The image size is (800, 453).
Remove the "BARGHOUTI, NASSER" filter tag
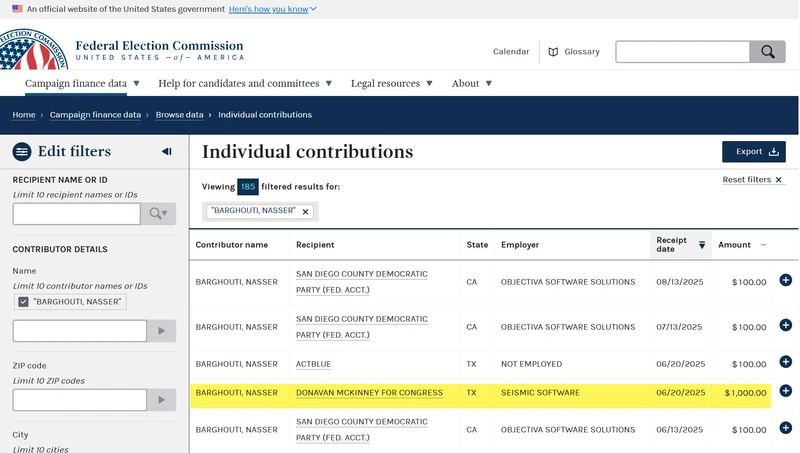tap(305, 211)
